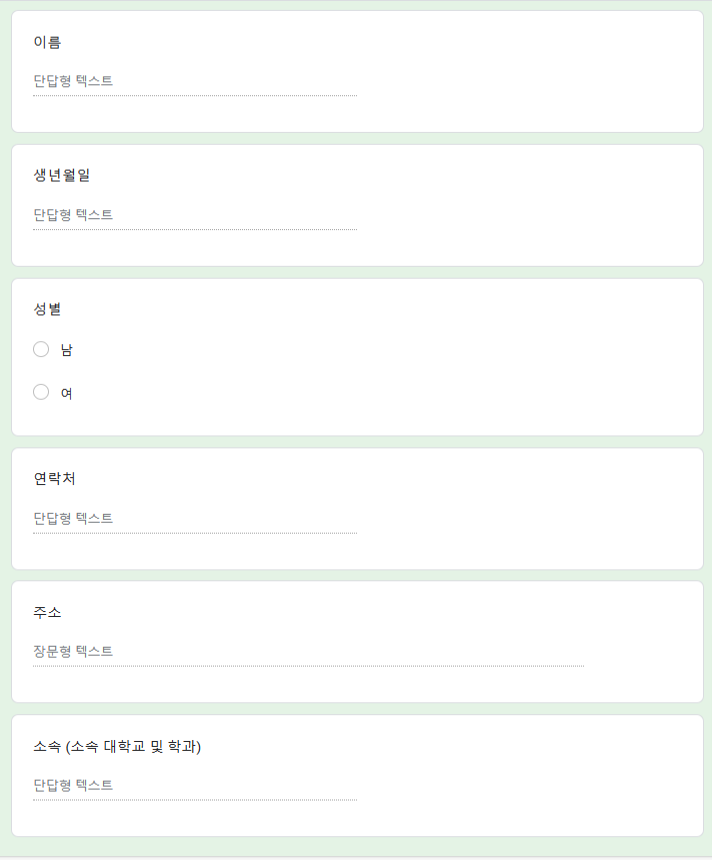The width and height of the screenshot is (712, 860).
Task: Click the 남 option label text
Action: pos(66,349)
